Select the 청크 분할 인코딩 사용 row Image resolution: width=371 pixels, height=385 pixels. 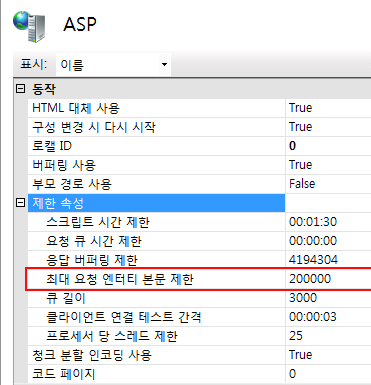(199, 355)
